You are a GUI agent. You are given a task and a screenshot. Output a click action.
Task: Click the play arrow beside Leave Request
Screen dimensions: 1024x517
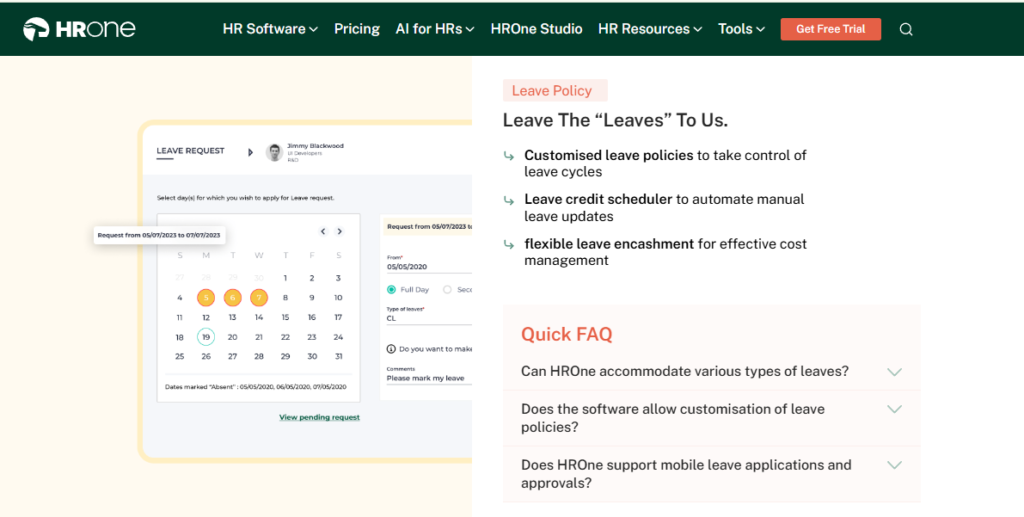(250, 152)
